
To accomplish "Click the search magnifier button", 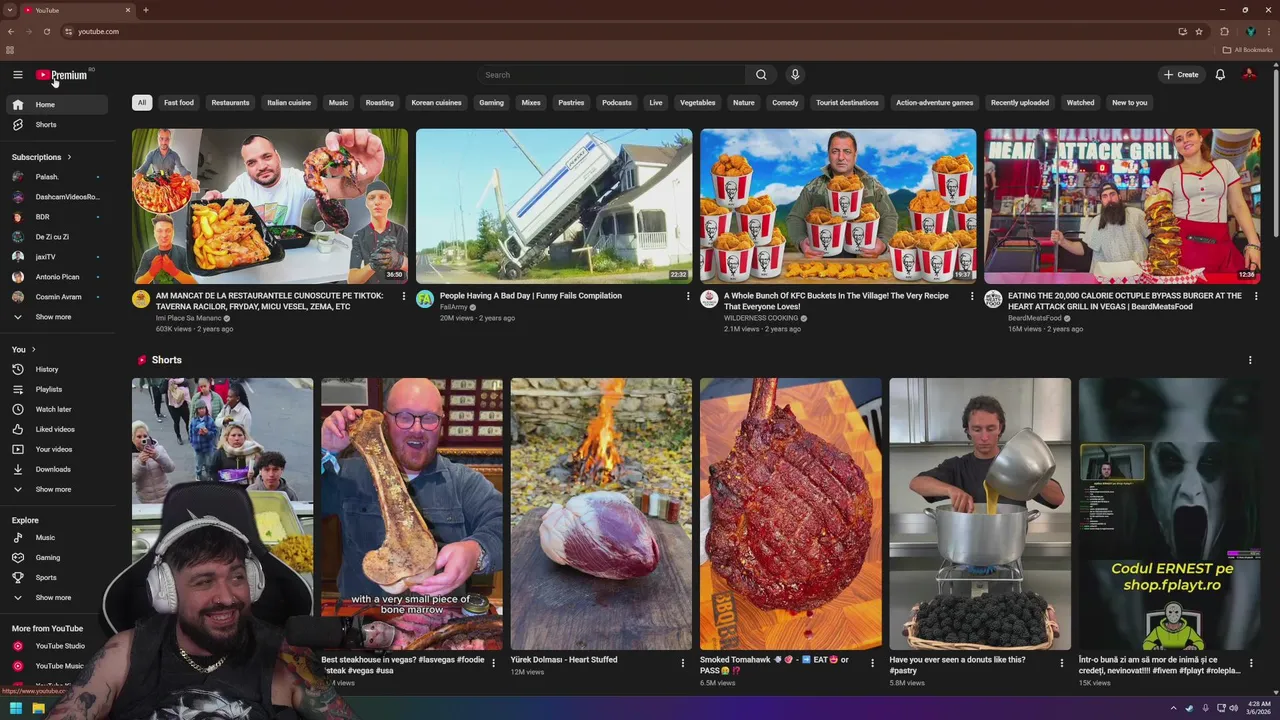I will click(x=761, y=75).
